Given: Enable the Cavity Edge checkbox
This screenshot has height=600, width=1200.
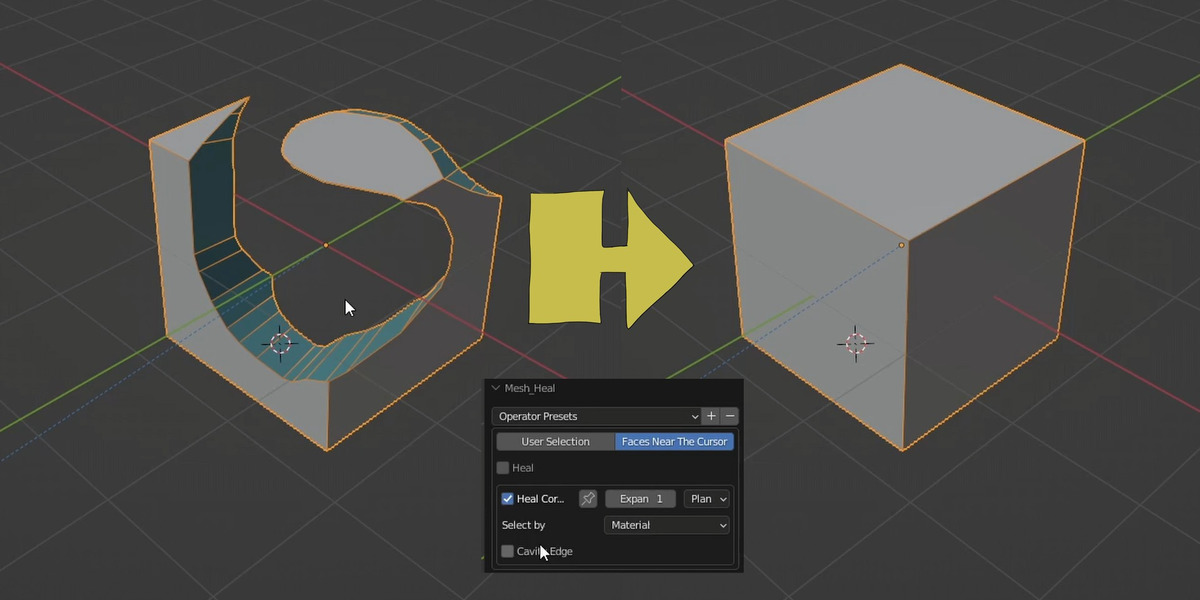Looking at the screenshot, I should coord(507,551).
